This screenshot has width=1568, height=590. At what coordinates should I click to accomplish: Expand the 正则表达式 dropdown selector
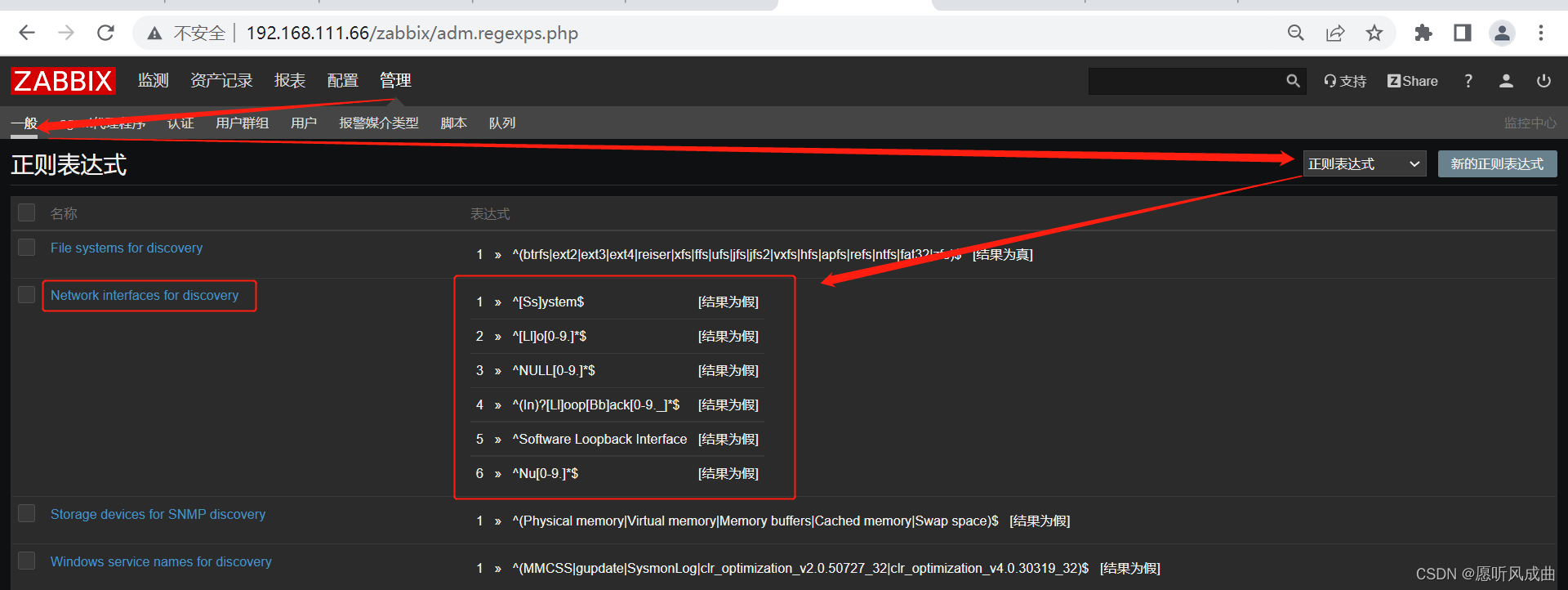pyautogui.click(x=1365, y=164)
